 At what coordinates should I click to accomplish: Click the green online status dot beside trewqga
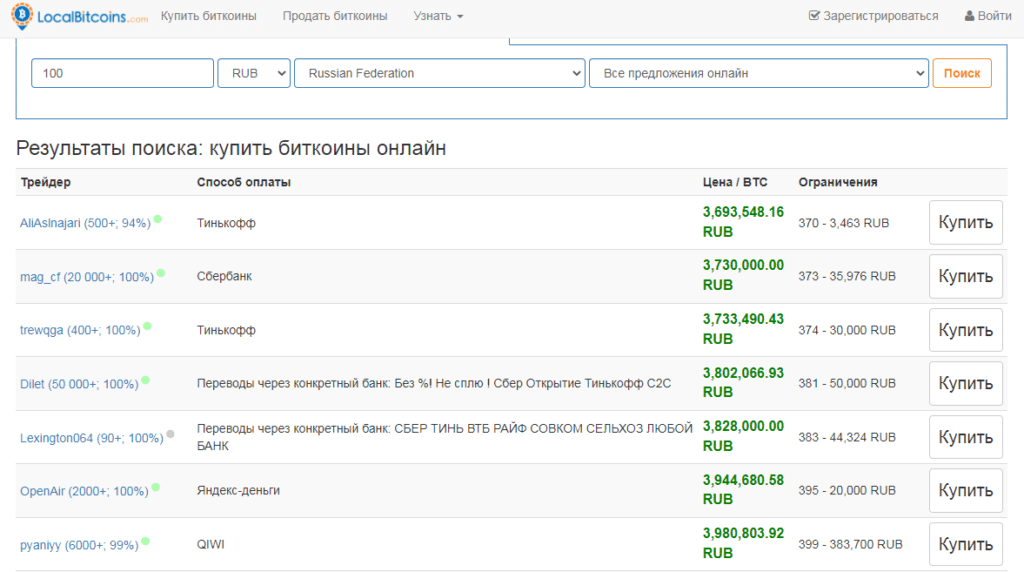pos(148,326)
